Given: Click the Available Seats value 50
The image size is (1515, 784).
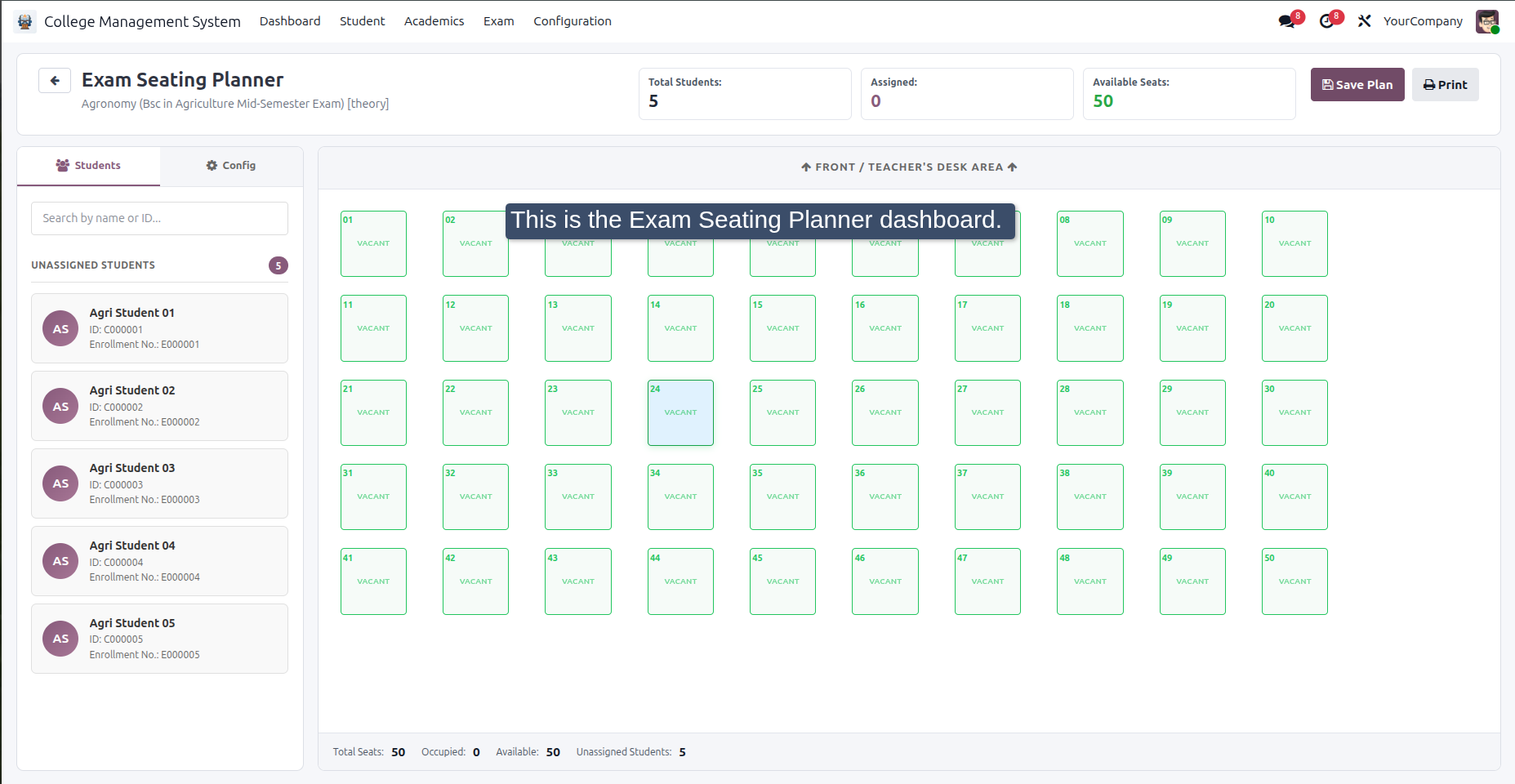Looking at the screenshot, I should (x=1103, y=101).
